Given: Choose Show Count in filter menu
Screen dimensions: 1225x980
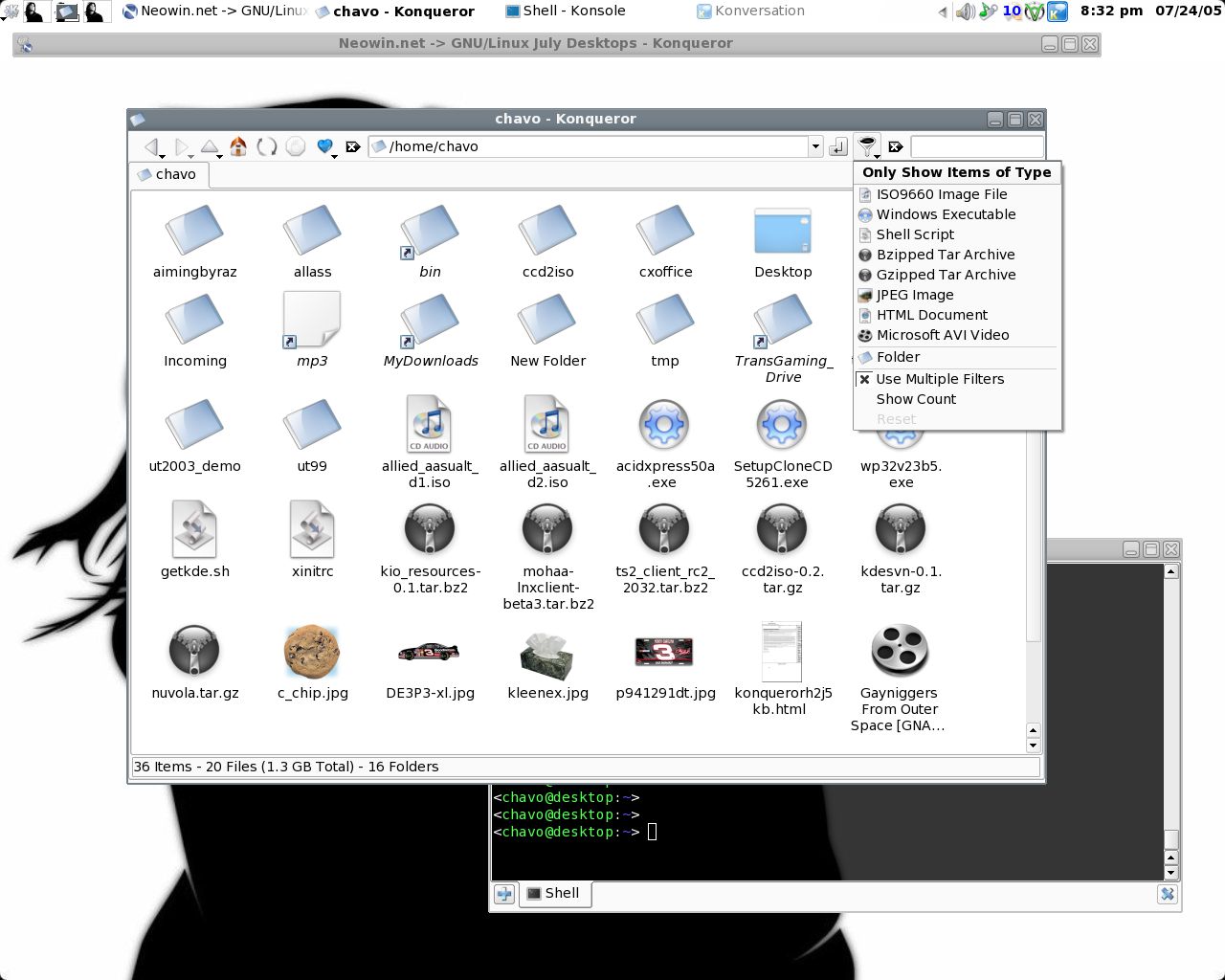Looking at the screenshot, I should (x=916, y=399).
